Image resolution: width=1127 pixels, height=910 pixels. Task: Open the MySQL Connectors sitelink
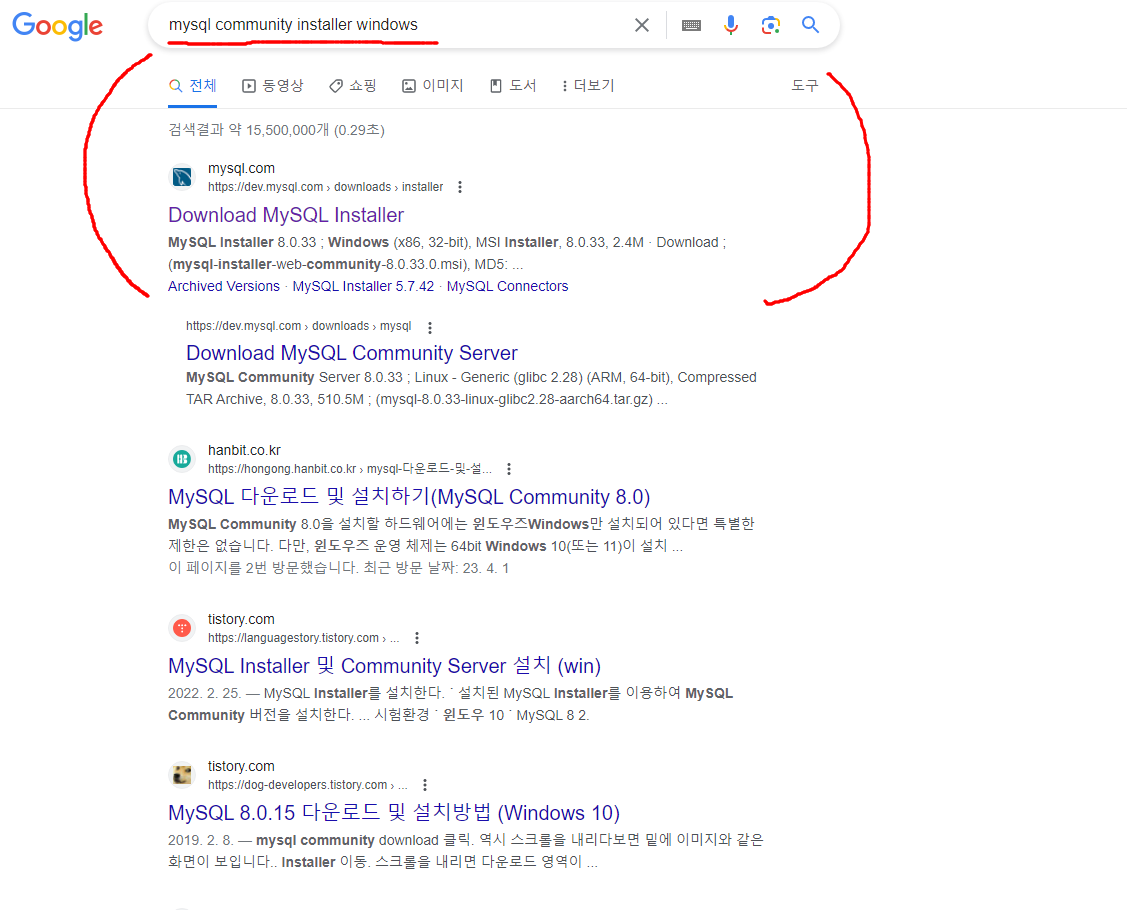pos(507,286)
